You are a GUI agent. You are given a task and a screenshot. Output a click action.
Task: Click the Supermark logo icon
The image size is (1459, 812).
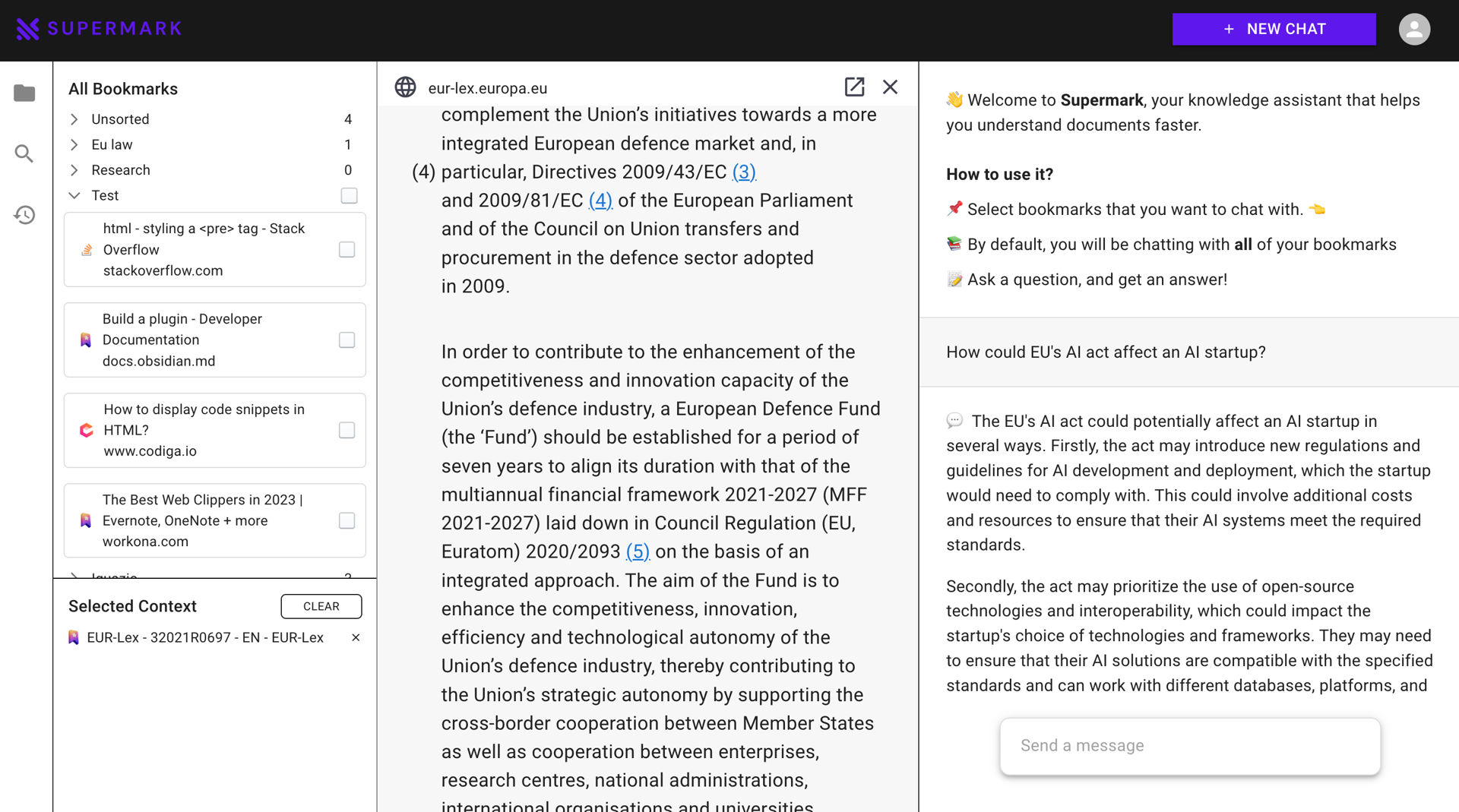(x=27, y=29)
